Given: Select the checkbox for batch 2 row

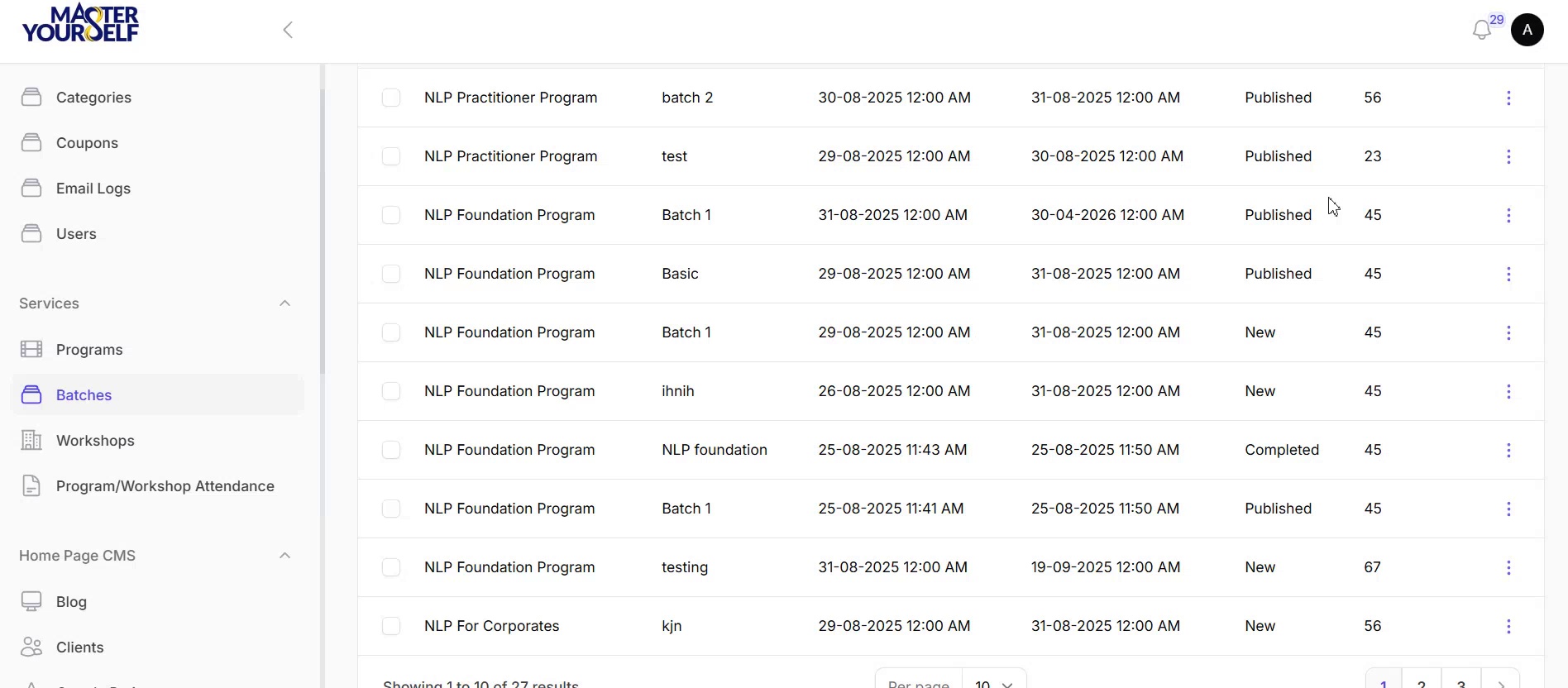Looking at the screenshot, I should (391, 98).
